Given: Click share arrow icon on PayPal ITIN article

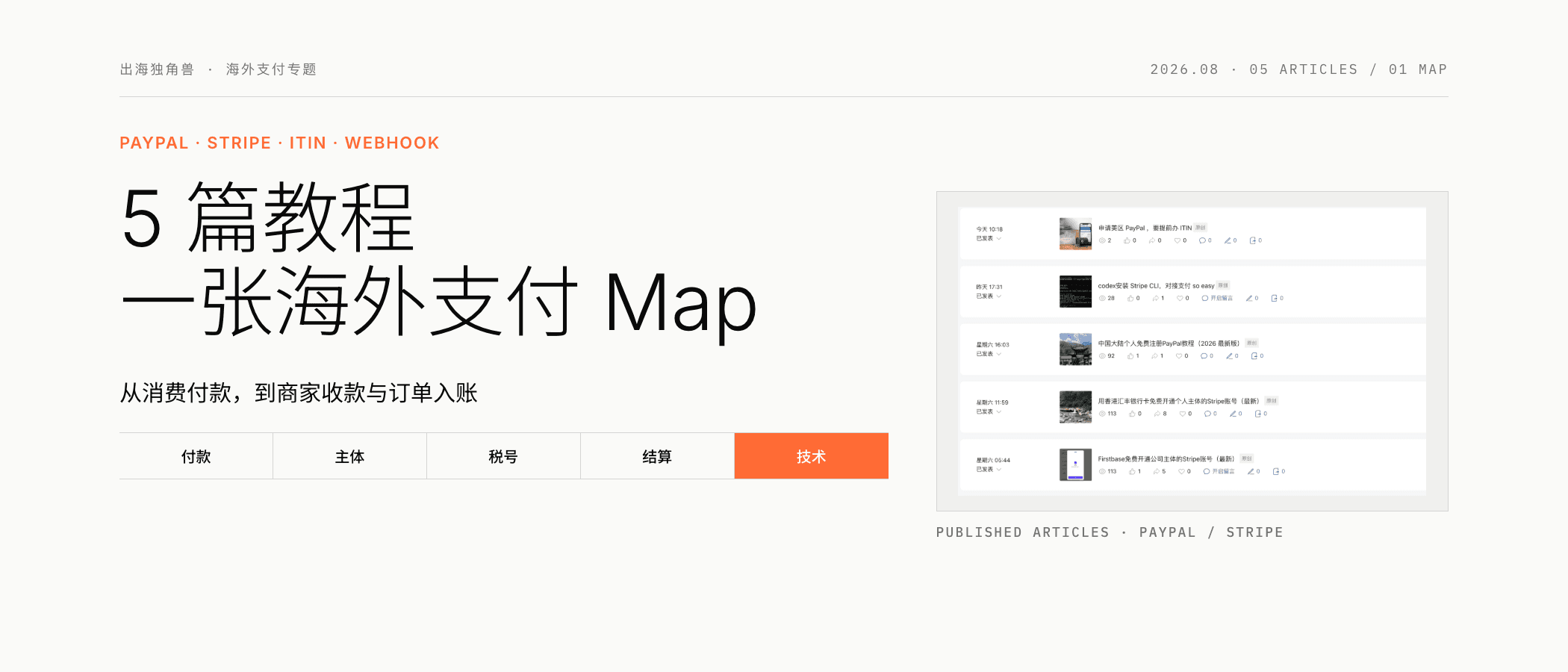Looking at the screenshot, I should [1152, 240].
